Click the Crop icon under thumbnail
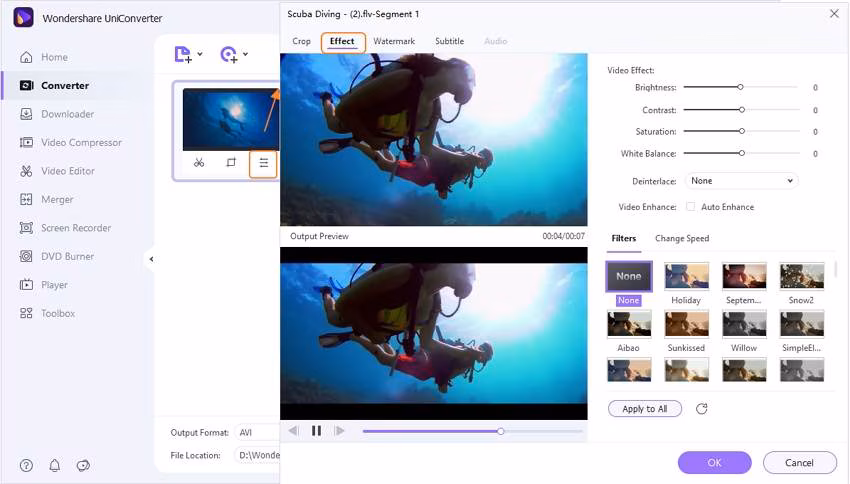Viewport: 850px width, 484px height. coord(231,163)
